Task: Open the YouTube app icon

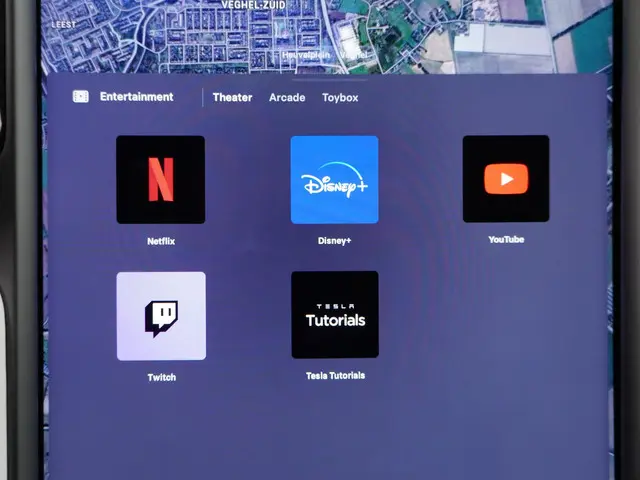Action: tap(506, 179)
